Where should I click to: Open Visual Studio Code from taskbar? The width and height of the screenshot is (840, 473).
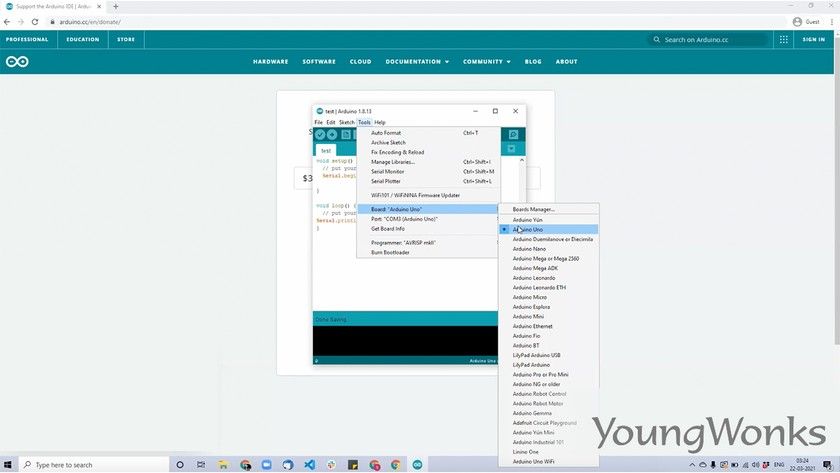coord(310,464)
